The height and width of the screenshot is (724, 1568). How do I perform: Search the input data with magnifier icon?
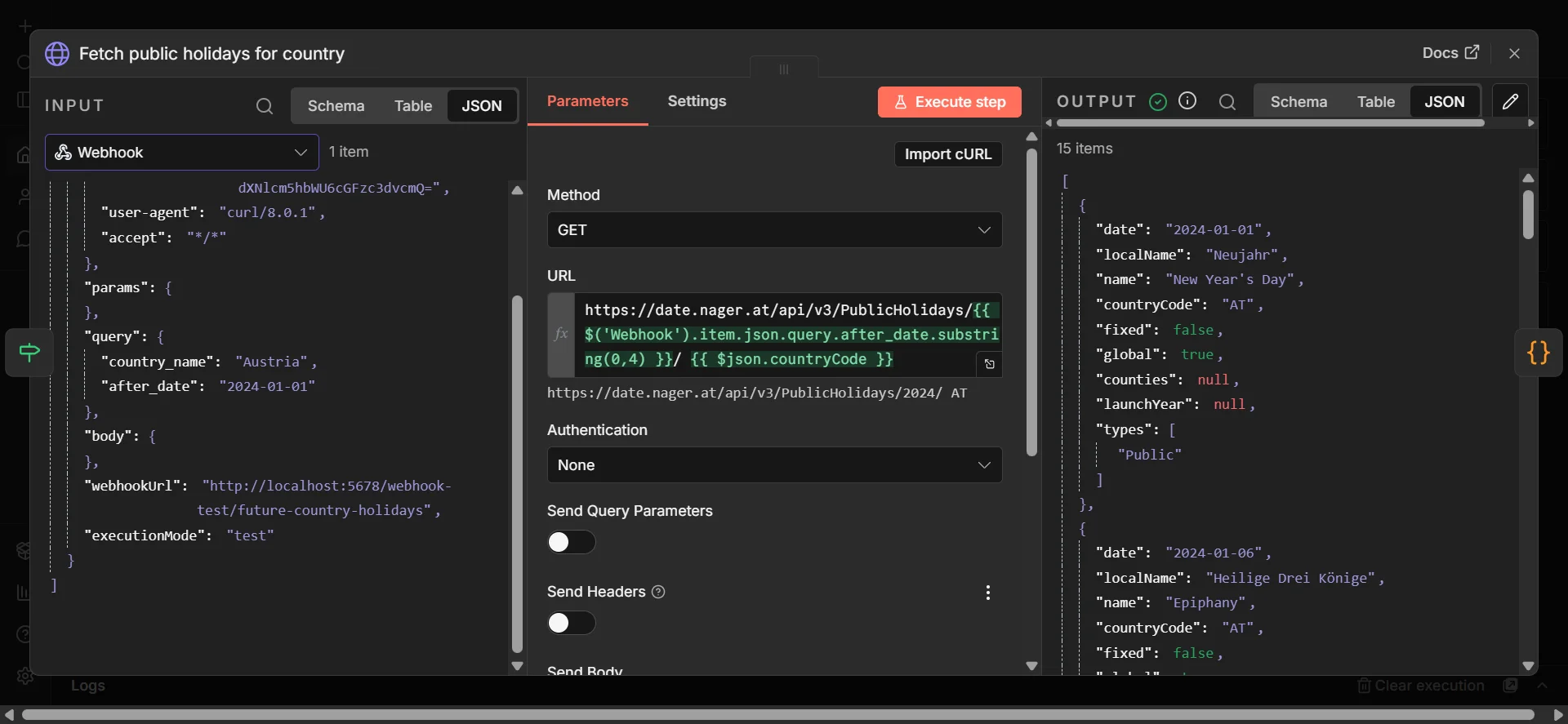(x=265, y=106)
